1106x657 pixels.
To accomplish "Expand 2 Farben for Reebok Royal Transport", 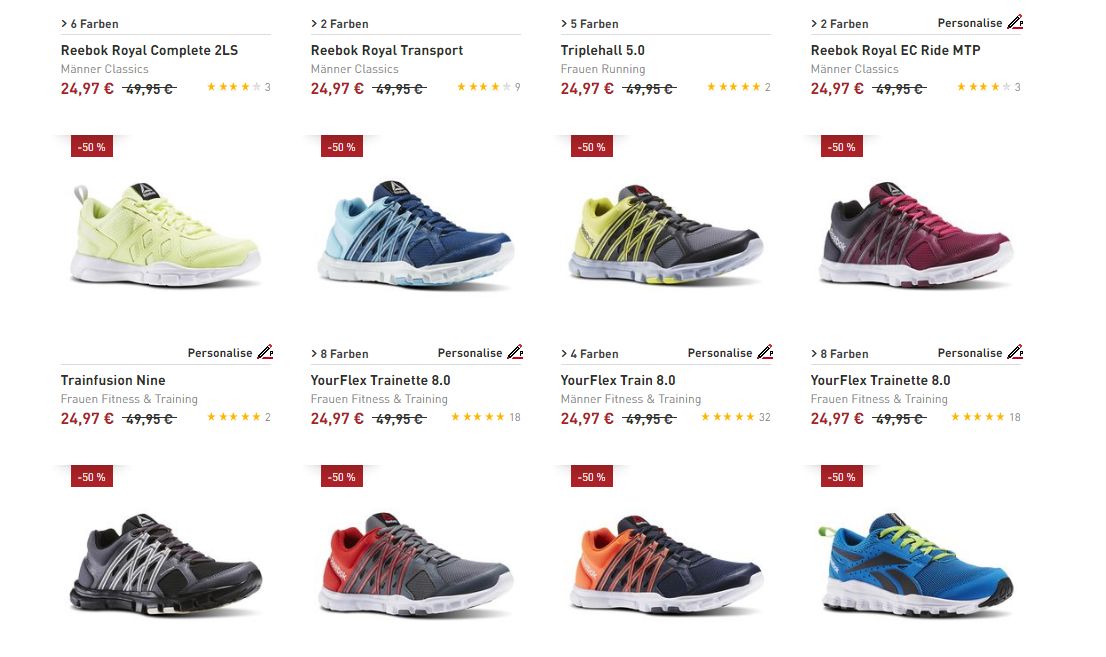I will point(339,24).
